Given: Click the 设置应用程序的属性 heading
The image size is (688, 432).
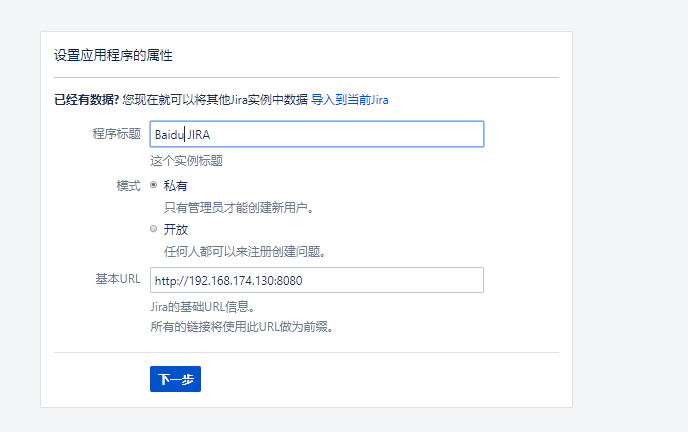Looking at the screenshot, I should [113, 56].
